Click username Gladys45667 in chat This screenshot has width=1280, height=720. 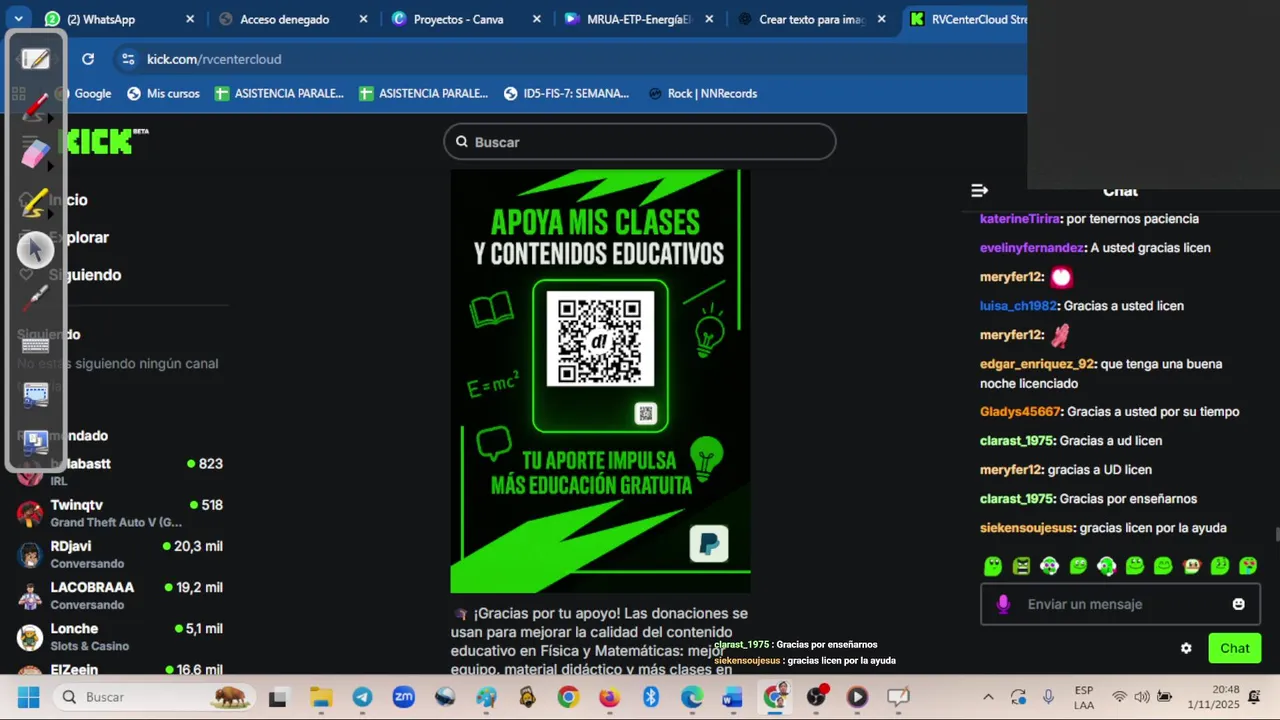[1019, 411]
